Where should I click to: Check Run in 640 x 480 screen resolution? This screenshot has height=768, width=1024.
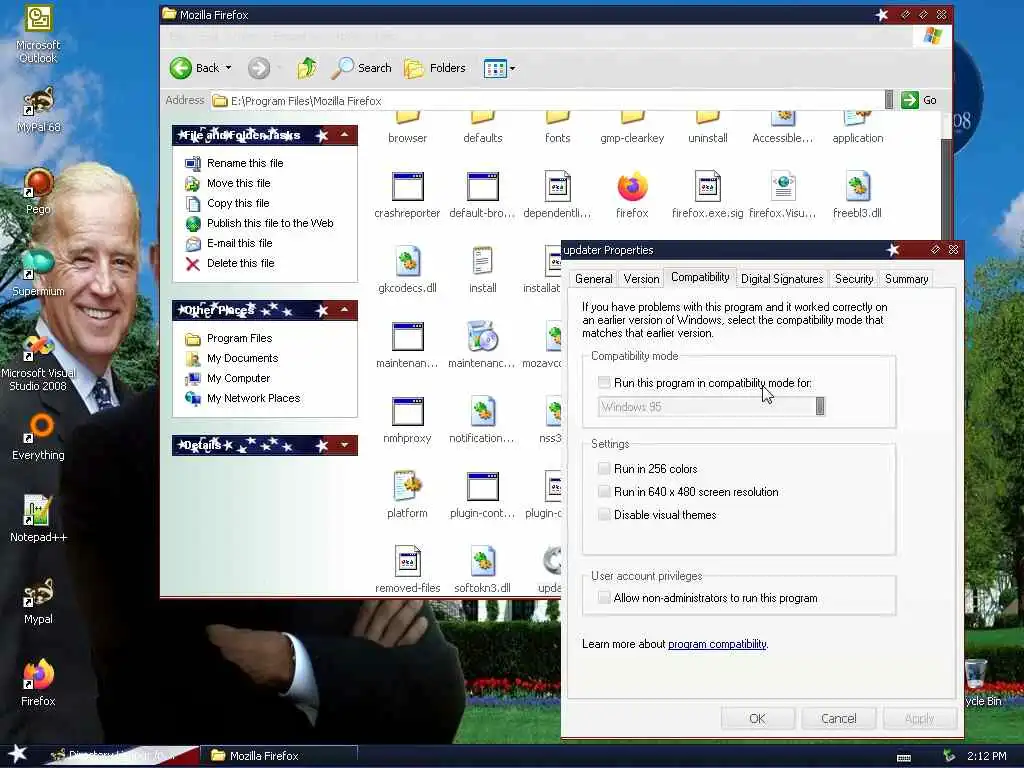[x=604, y=492]
